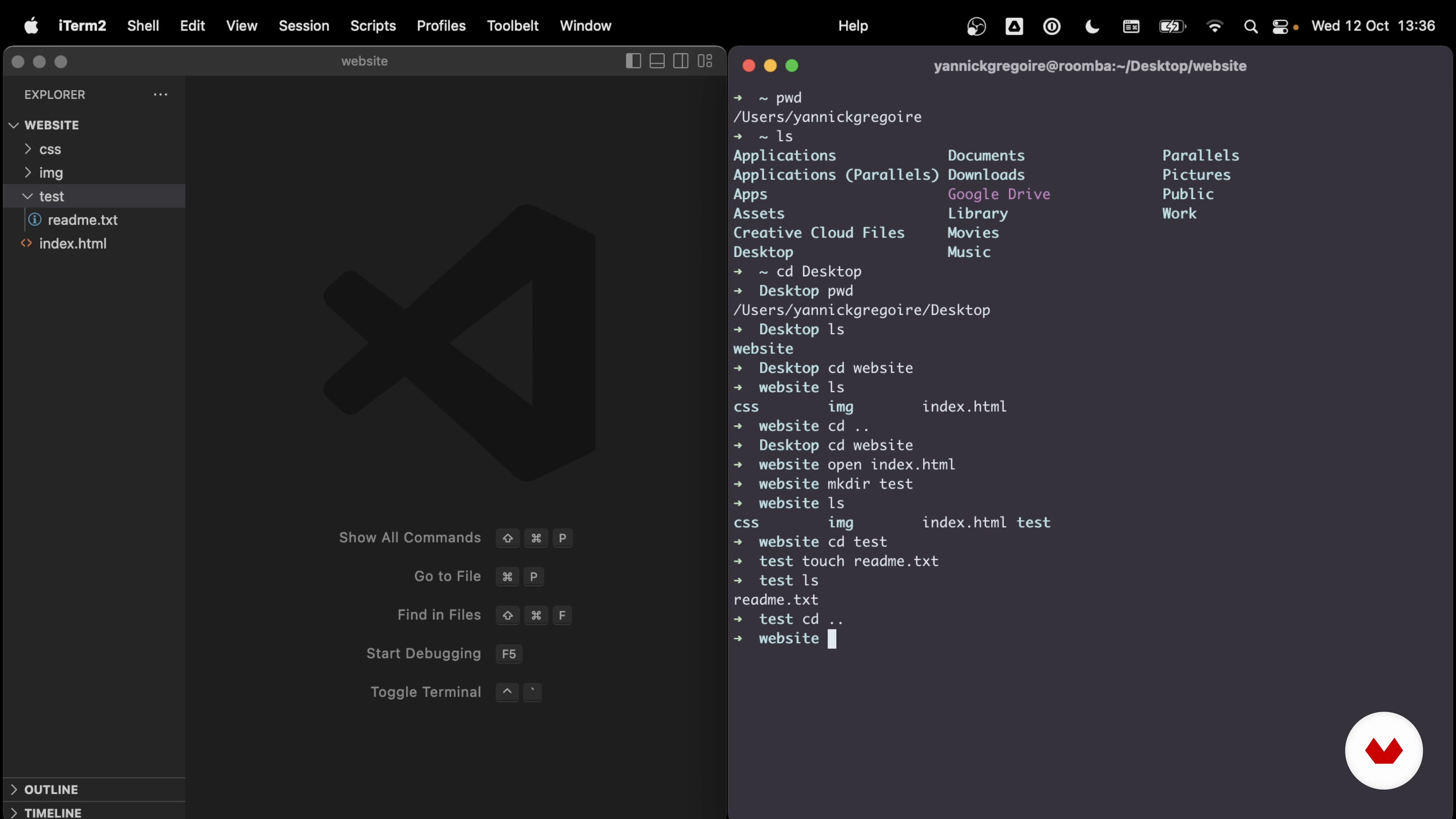The width and height of the screenshot is (1456, 819).
Task: Click 'mkdir test' command in terminal
Action: click(871, 484)
